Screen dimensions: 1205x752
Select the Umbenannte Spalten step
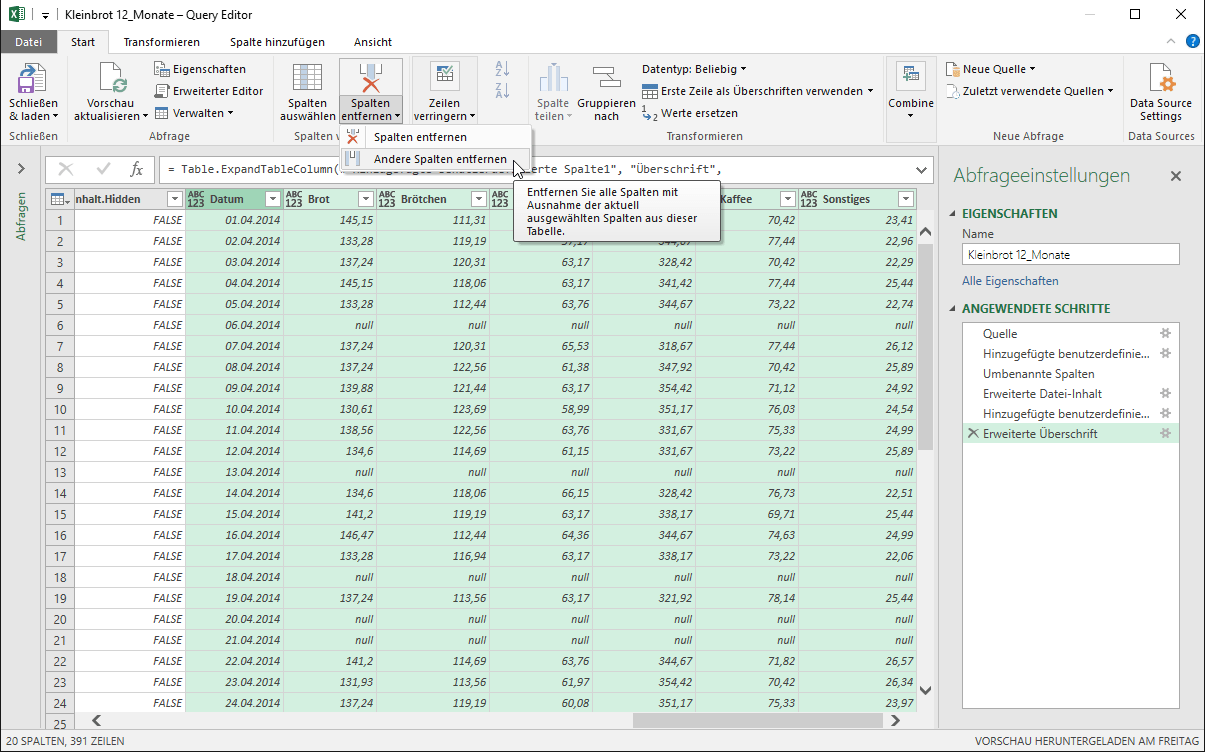pyautogui.click(x=1070, y=373)
